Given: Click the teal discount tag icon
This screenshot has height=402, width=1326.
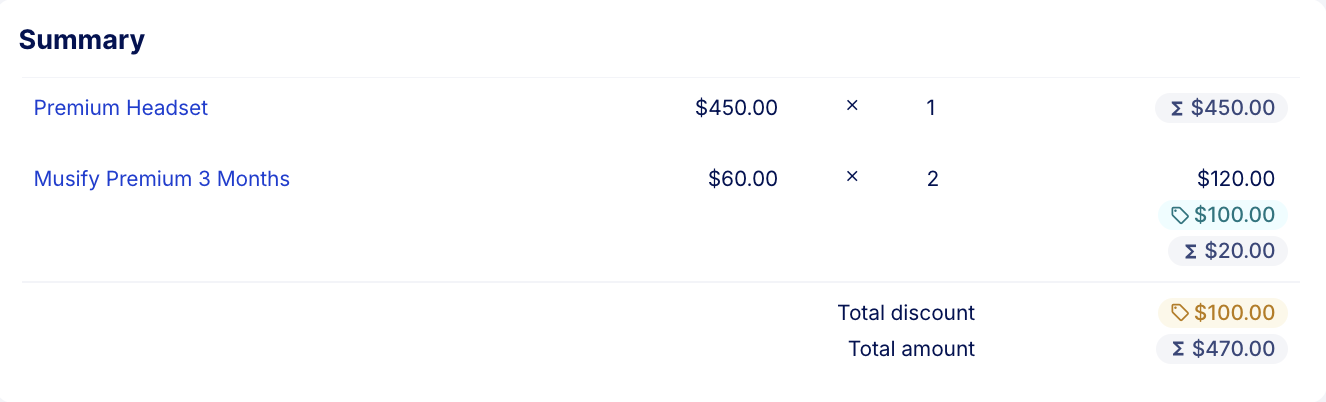Looking at the screenshot, I should pos(1180,215).
